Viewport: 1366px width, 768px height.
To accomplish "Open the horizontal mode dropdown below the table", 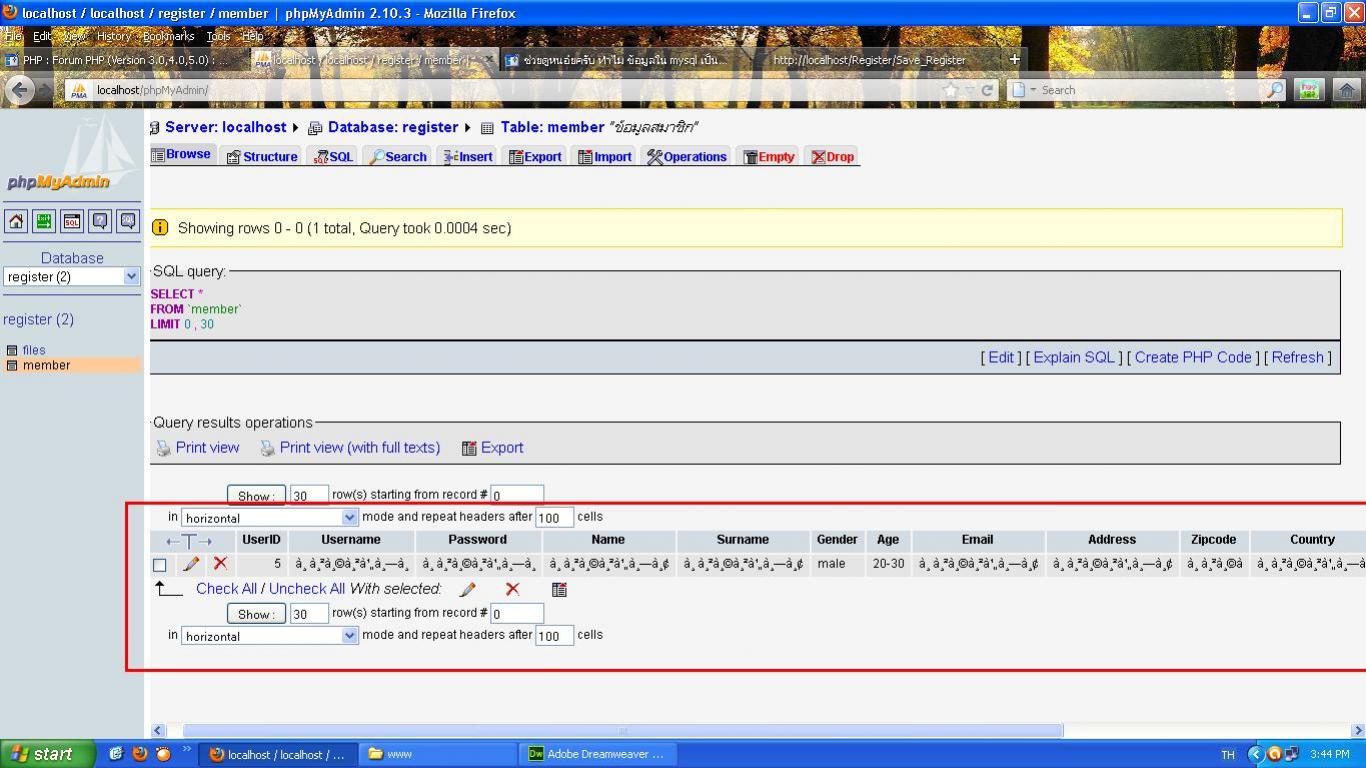I will (x=269, y=635).
